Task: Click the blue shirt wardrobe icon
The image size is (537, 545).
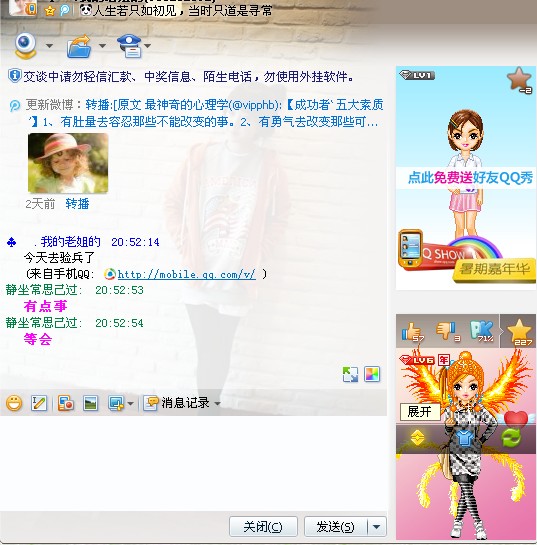Action: [x=464, y=439]
